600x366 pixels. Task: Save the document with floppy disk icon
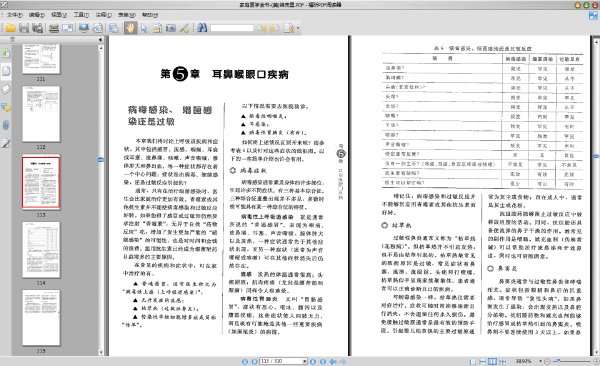point(24,28)
